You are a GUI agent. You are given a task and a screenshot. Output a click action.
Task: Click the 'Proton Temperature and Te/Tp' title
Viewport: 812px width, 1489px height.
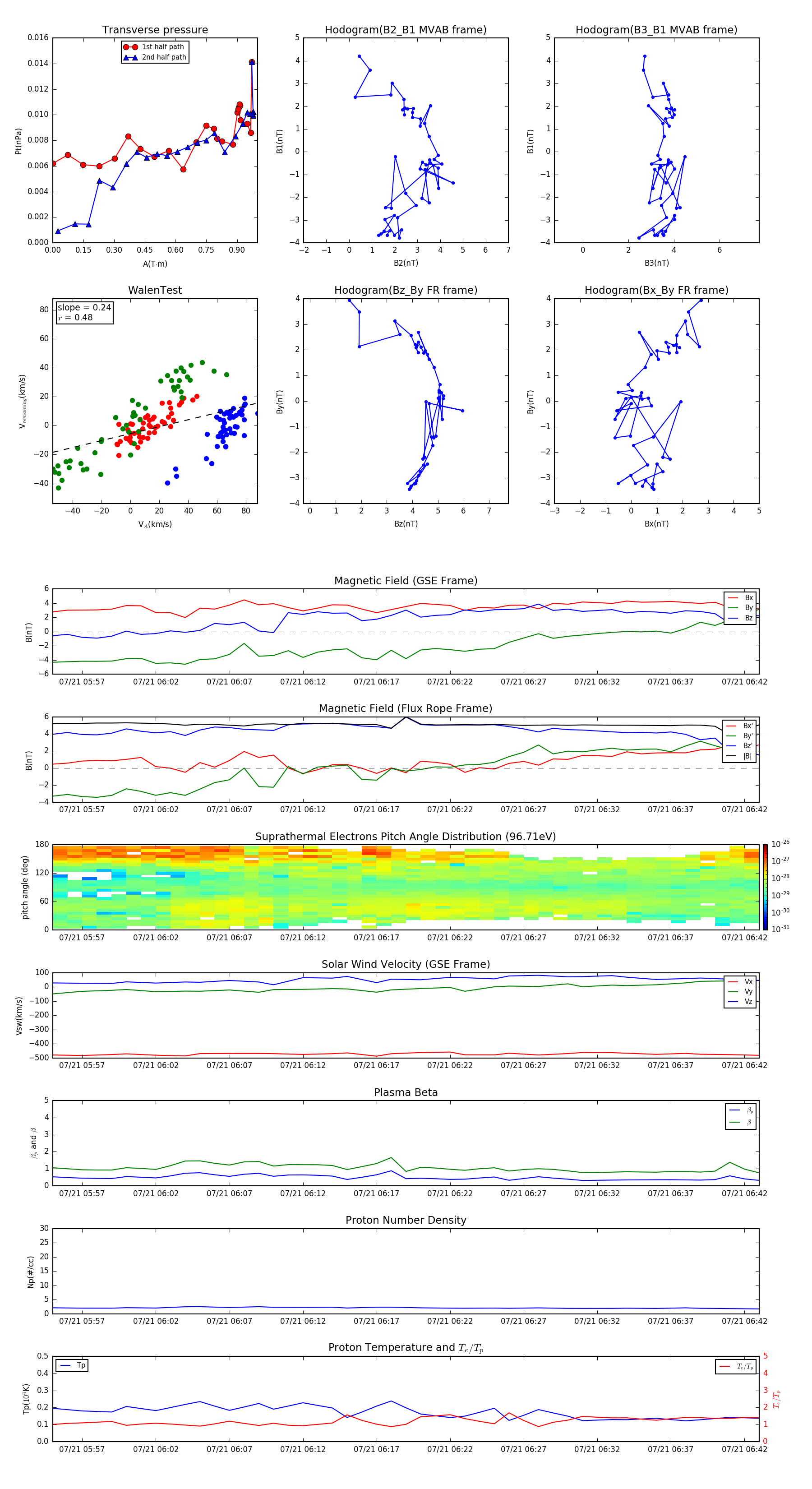pos(406,1348)
